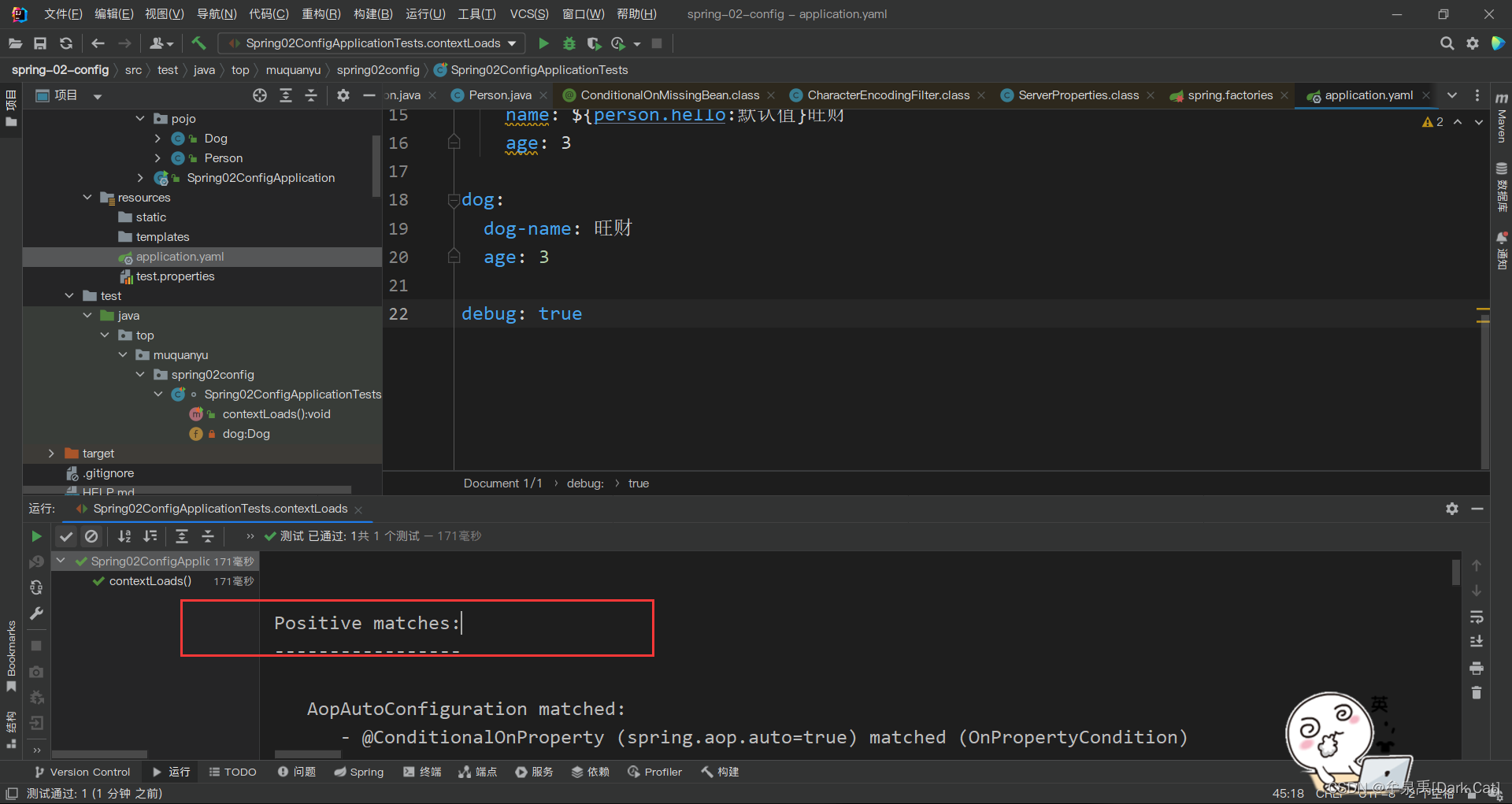The width and height of the screenshot is (1512, 804).
Task: Open the VCS(S) menu
Action: point(528,14)
